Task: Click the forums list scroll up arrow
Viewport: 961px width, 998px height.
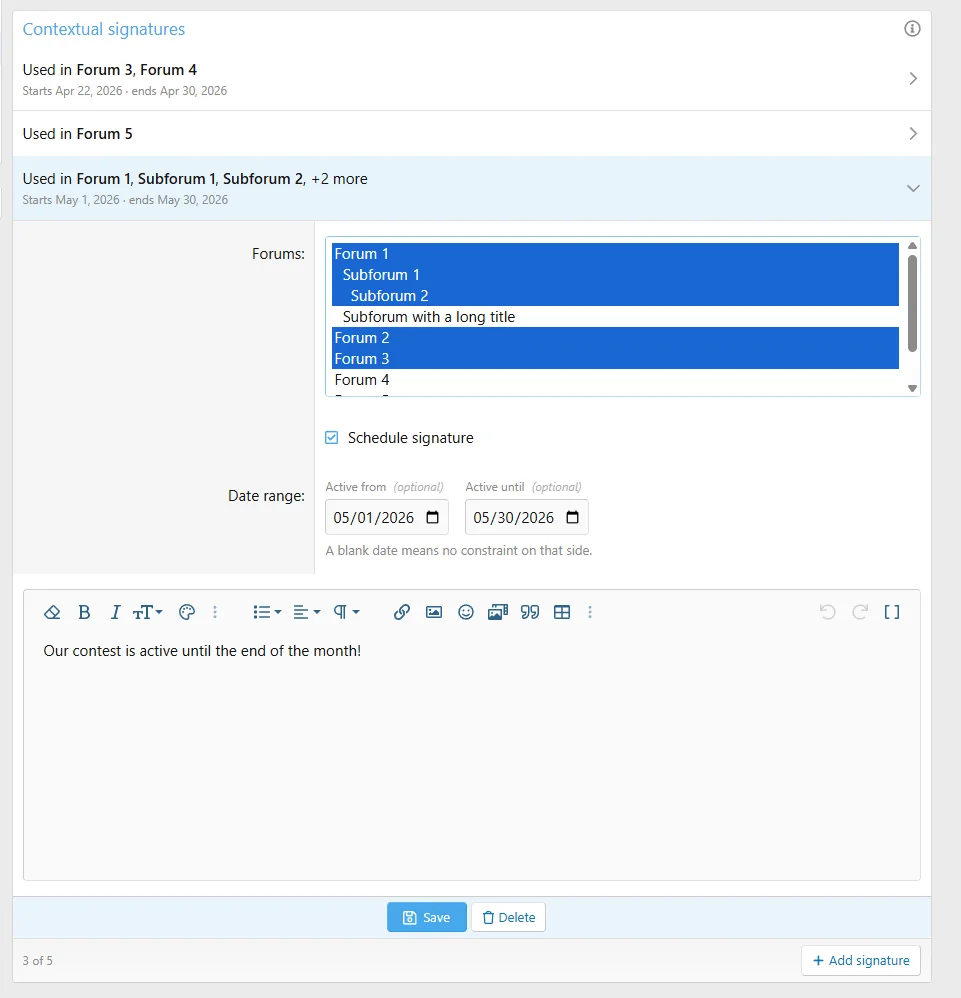Action: (912, 246)
